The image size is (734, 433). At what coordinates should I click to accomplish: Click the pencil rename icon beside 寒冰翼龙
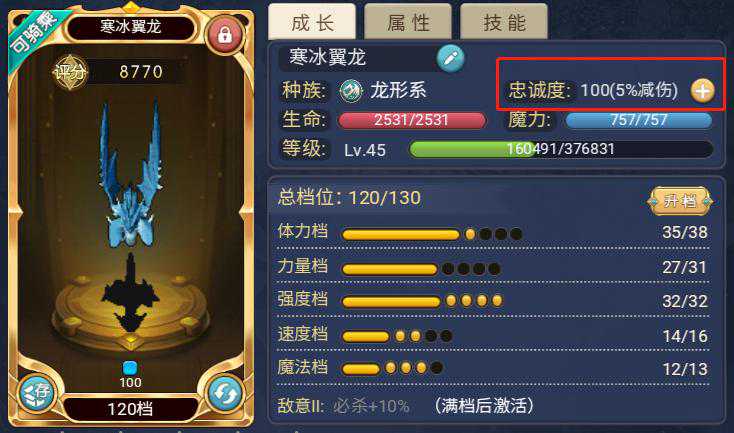(450, 59)
